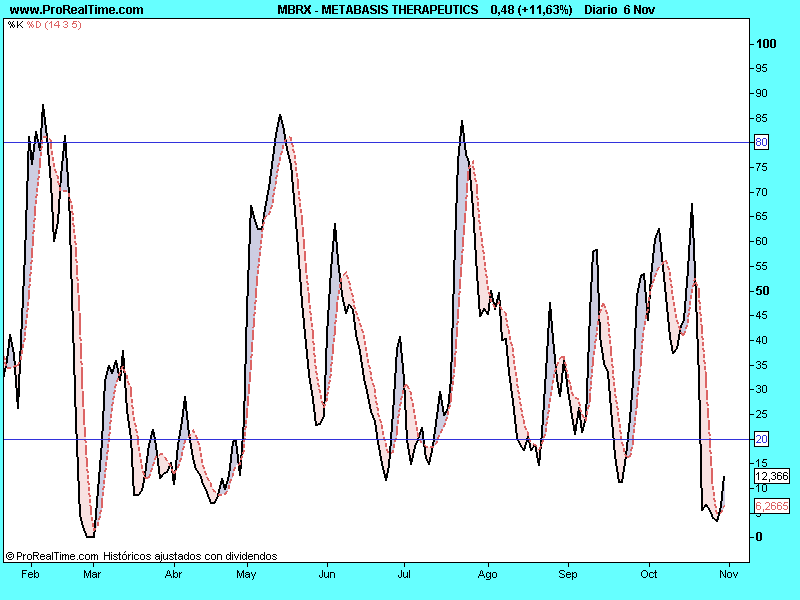Click the Abr month label on the time axis
The image size is (800, 600).
click(173, 574)
